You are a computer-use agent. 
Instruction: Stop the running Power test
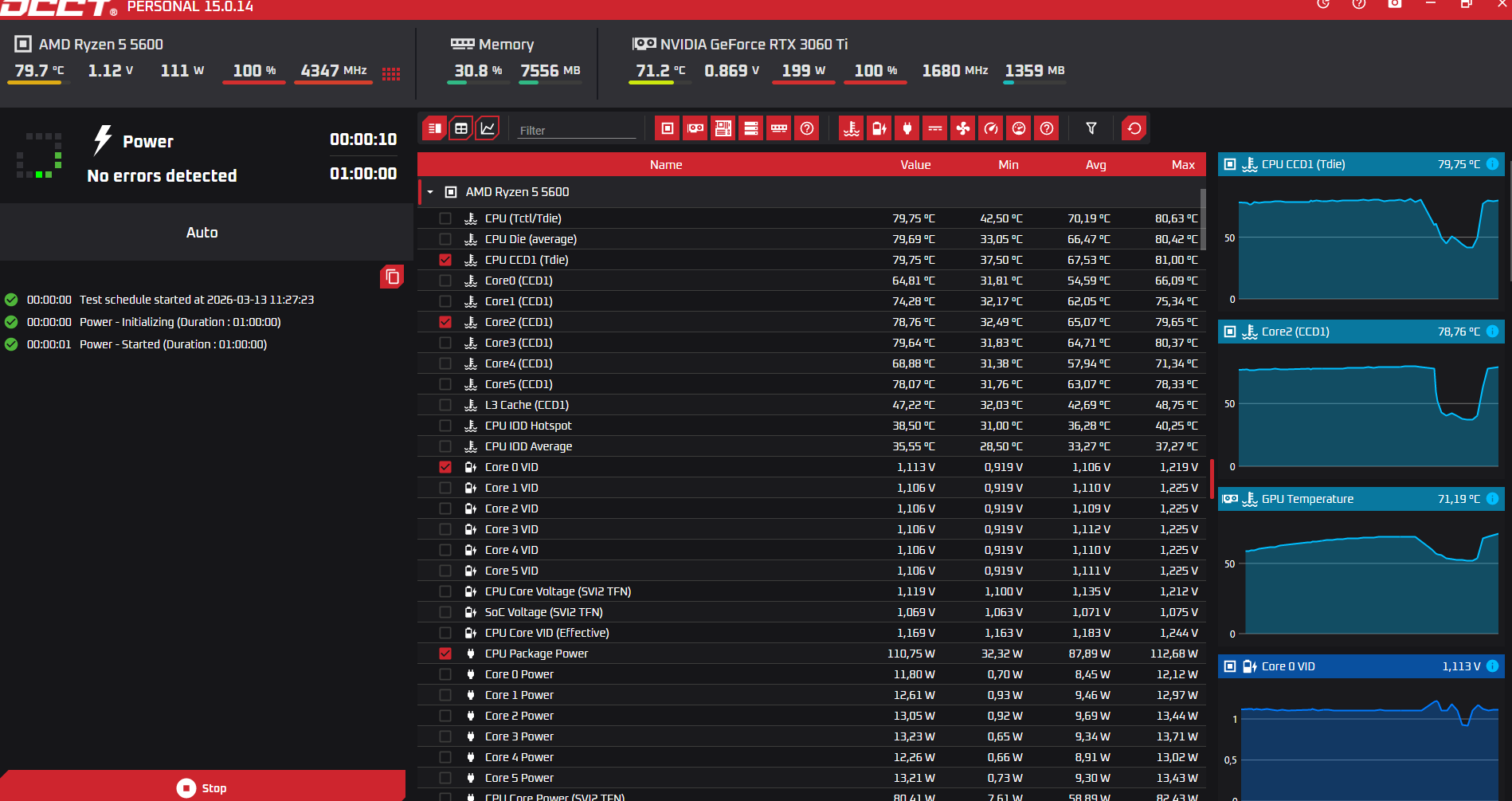pos(203,787)
